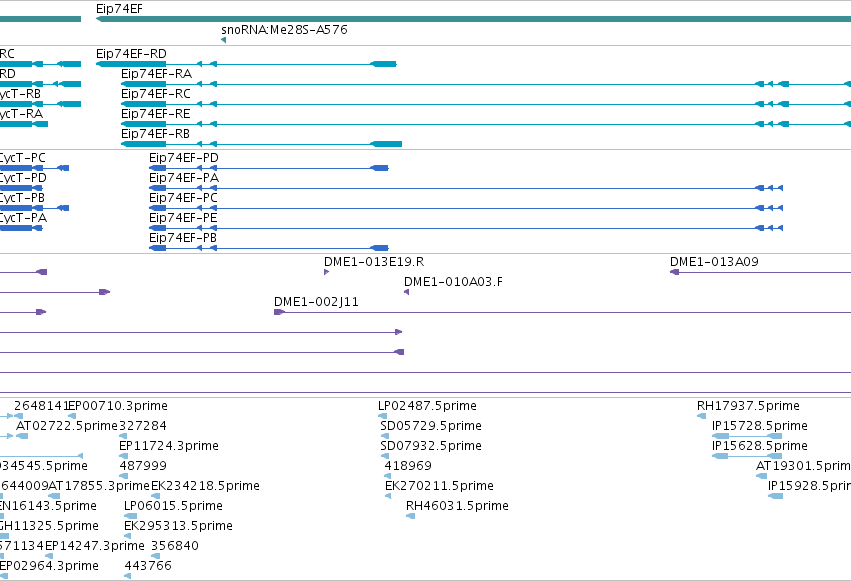
Task: Open transcript Eip74EF-RD label
Action: [131, 54]
